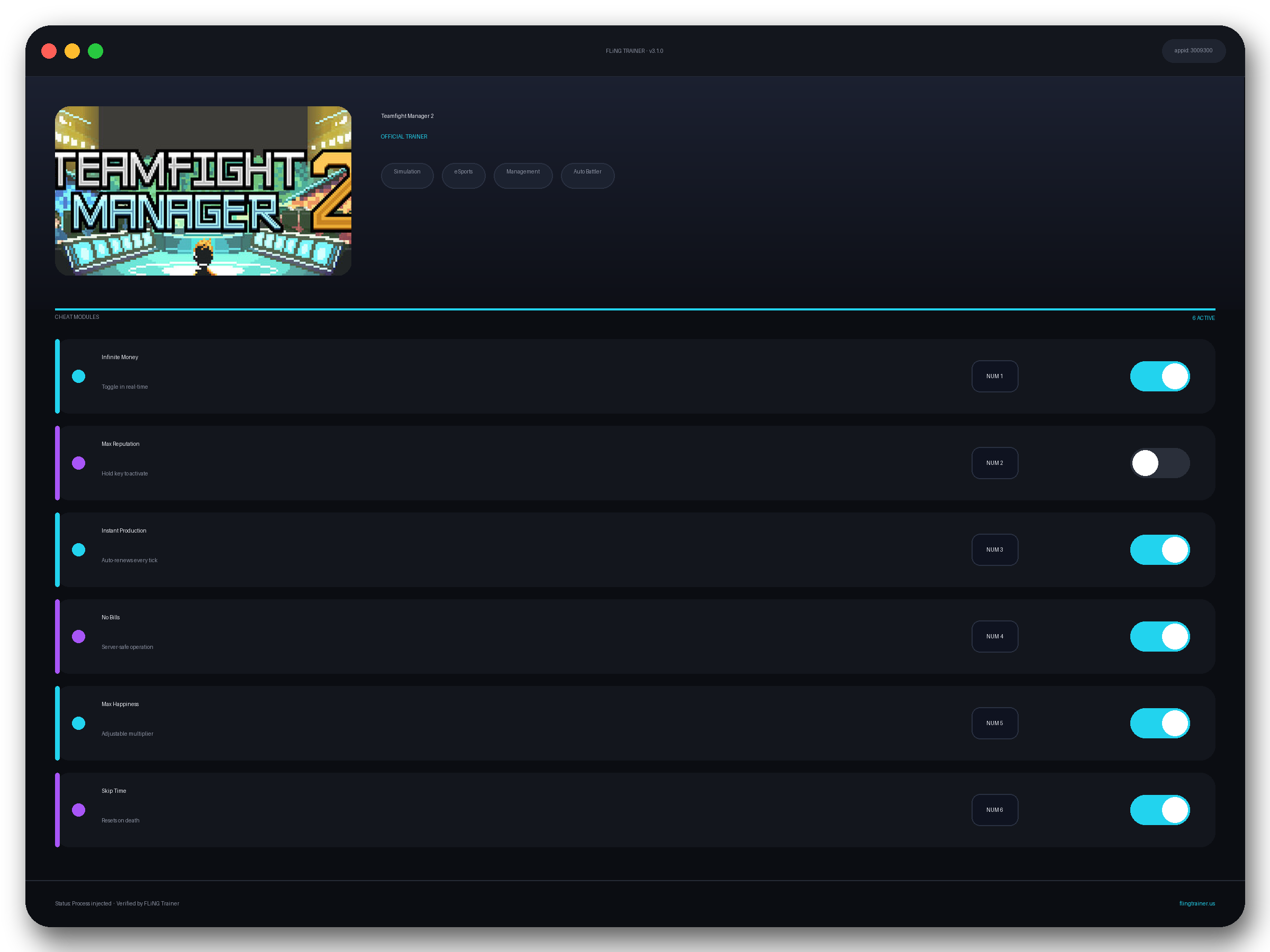Click 'Hold key to activate' description
Image resolution: width=1270 pixels, height=952 pixels.
(124, 473)
